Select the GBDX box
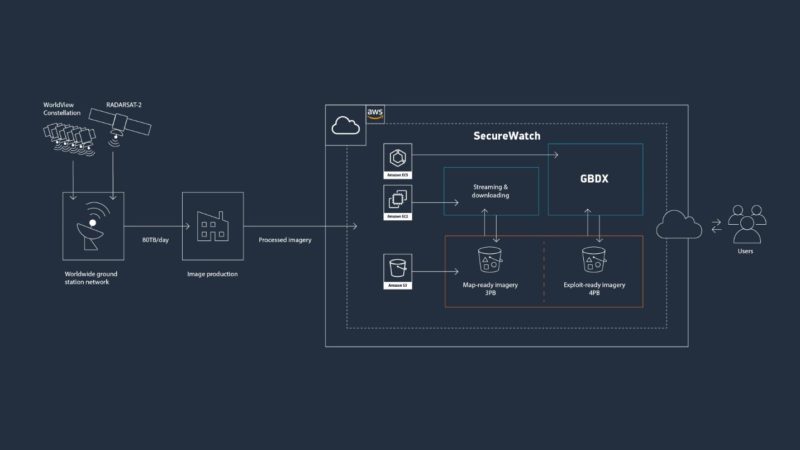Image resolution: width=800 pixels, height=450 pixels. coord(595,179)
